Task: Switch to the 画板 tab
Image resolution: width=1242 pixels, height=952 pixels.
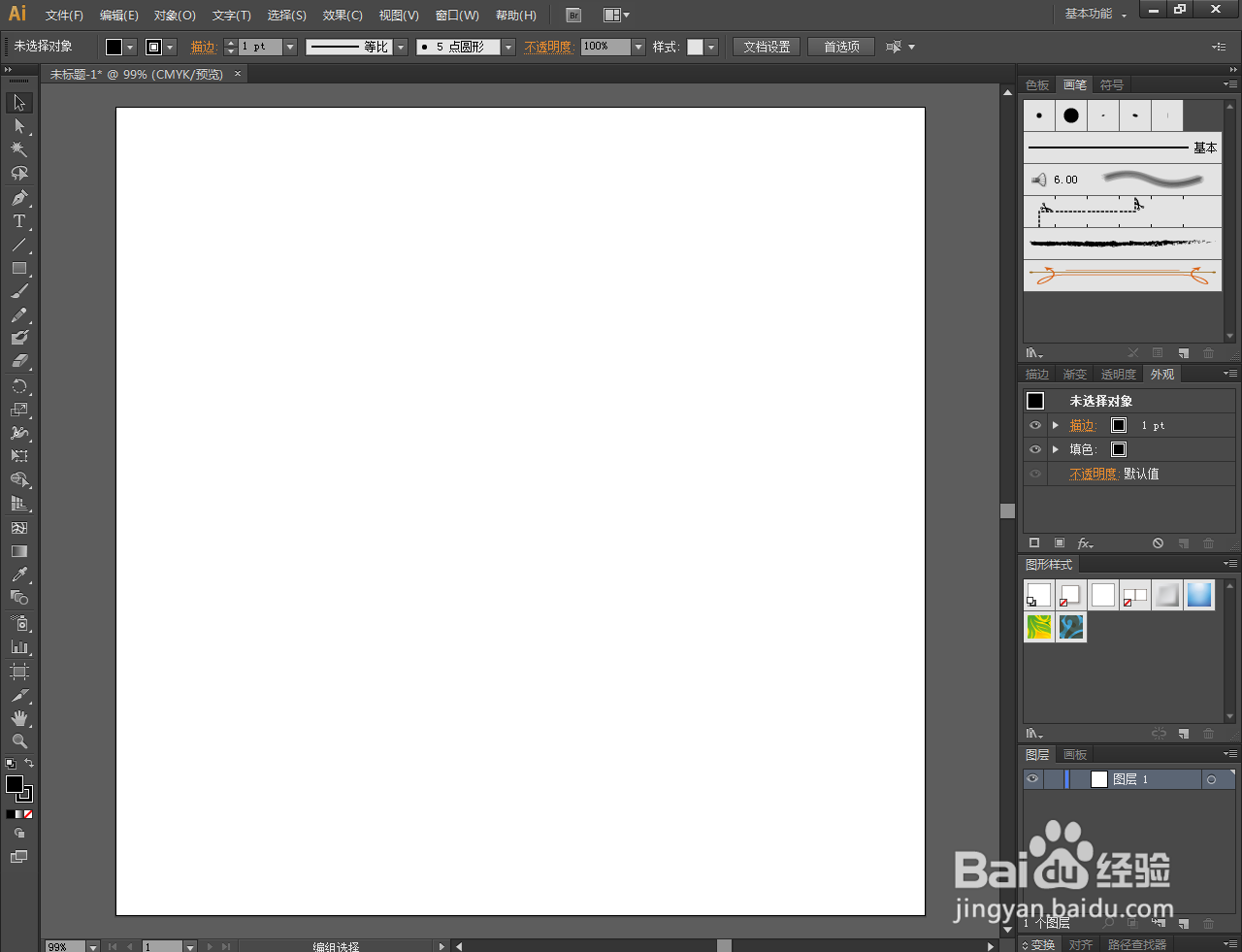Action: pos(1075,755)
